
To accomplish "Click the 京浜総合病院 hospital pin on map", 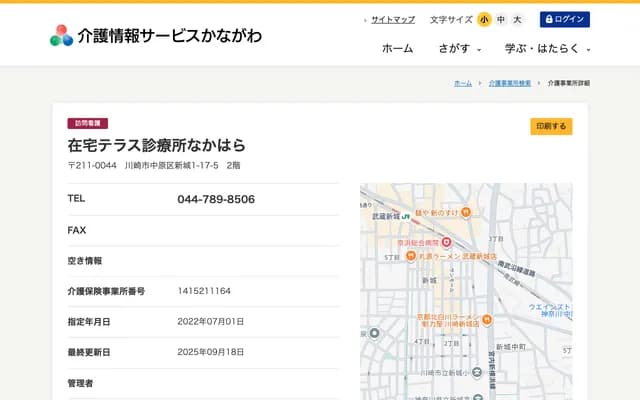I will pyautogui.click(x=447, y=242).
